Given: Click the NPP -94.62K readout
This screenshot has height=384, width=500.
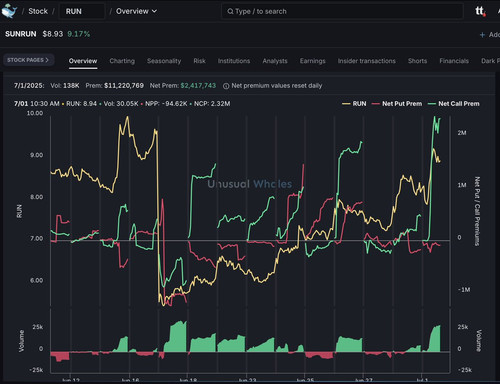Looking at the screenshot, I should point(166,104).
